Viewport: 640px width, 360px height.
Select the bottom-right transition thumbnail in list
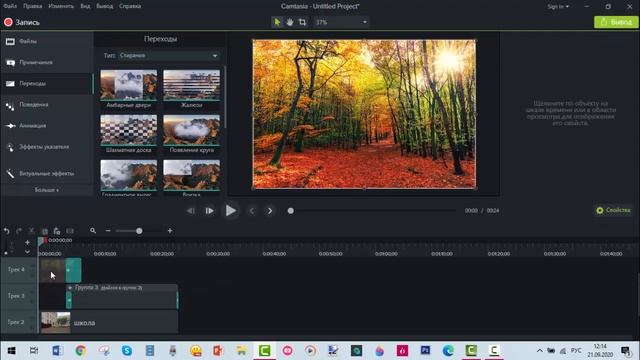[191, 175]
